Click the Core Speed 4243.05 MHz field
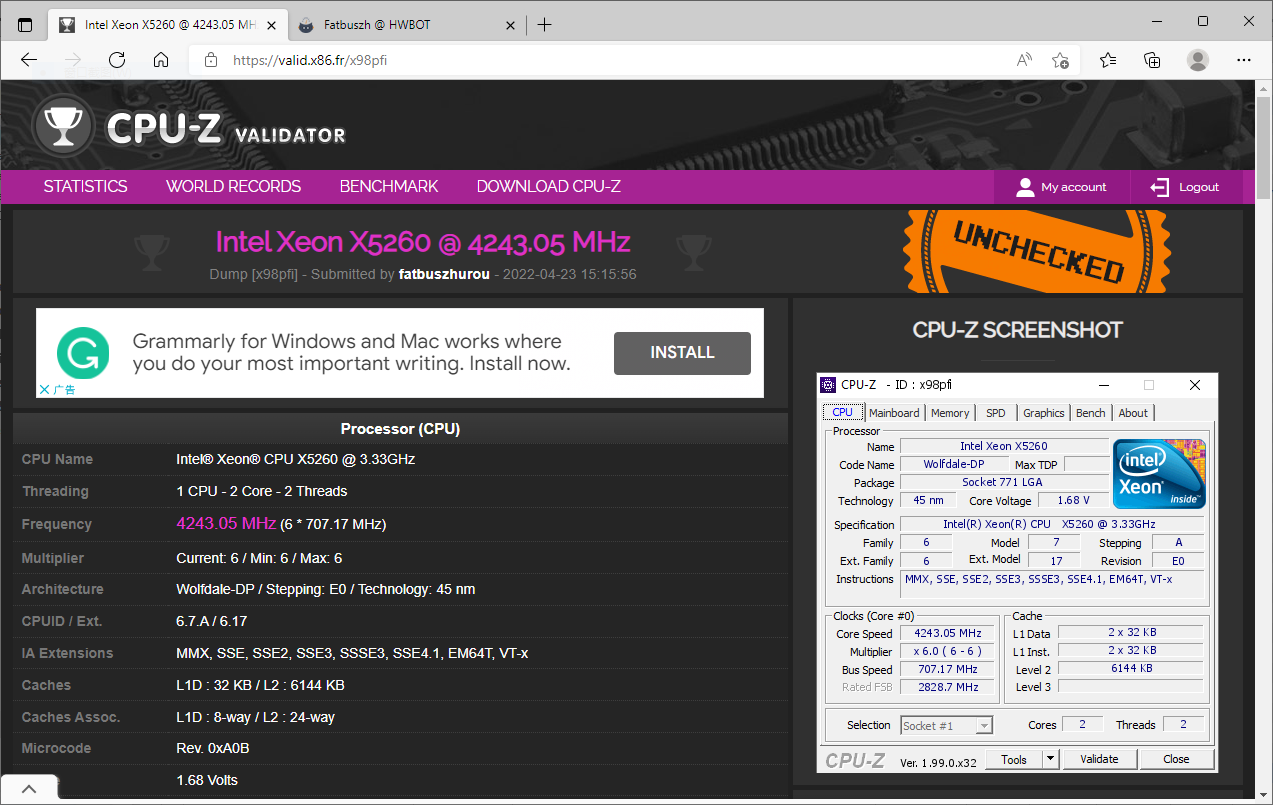 [947, 633]
